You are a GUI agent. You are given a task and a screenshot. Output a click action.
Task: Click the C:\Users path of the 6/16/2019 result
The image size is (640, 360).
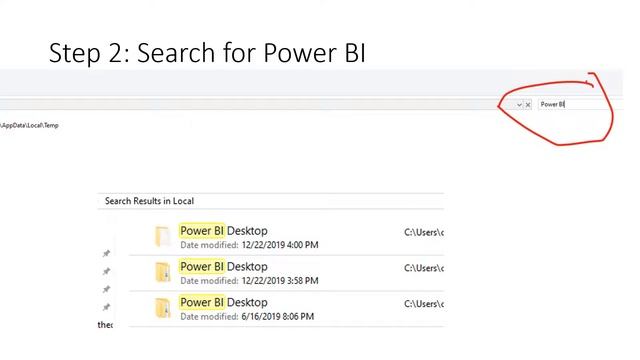click(424, 304)
